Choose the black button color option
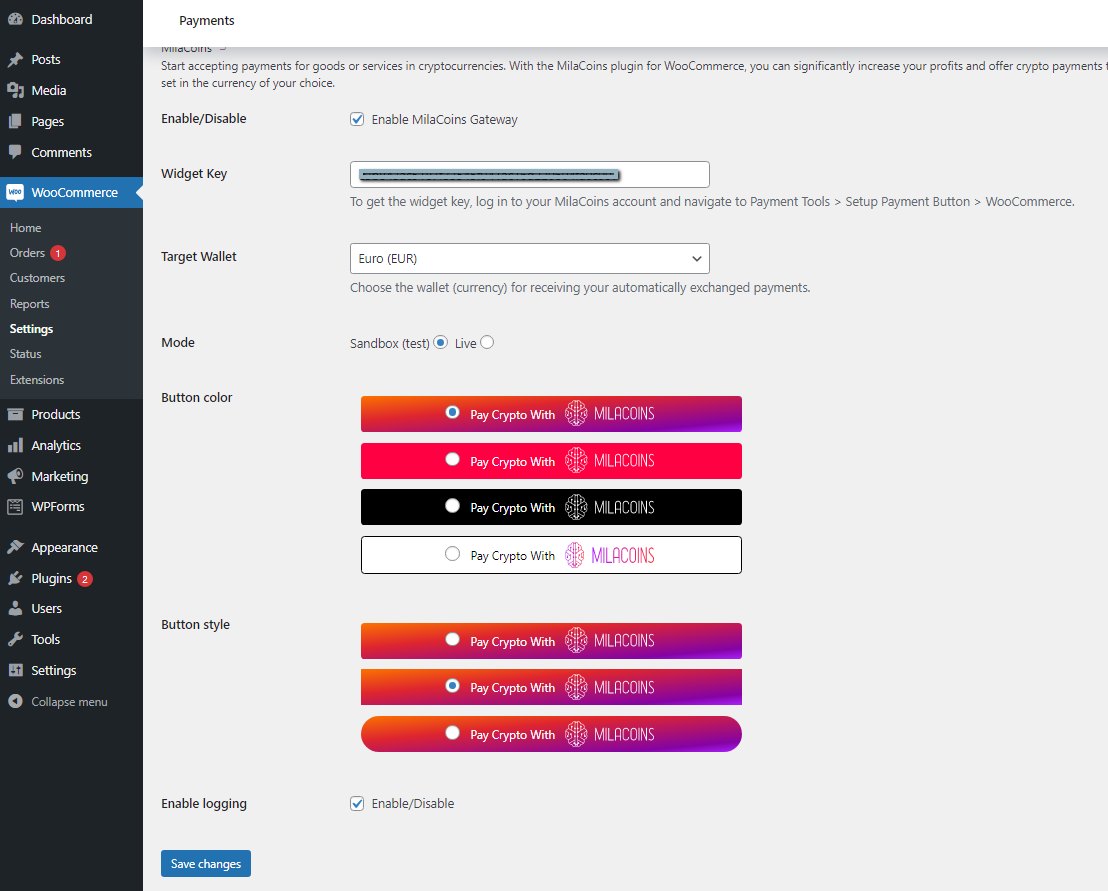This screenshot has height=891, width=1108. coord(452,506)
